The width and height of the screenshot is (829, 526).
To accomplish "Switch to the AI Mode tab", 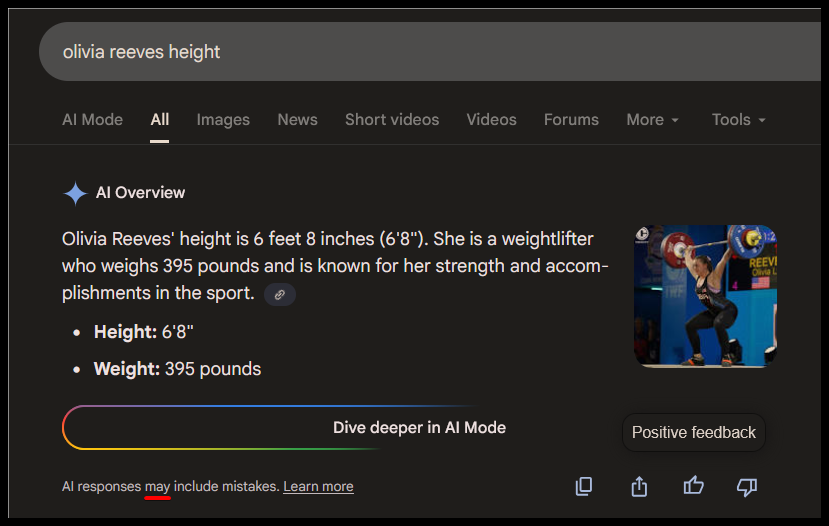I will [92, 120].
